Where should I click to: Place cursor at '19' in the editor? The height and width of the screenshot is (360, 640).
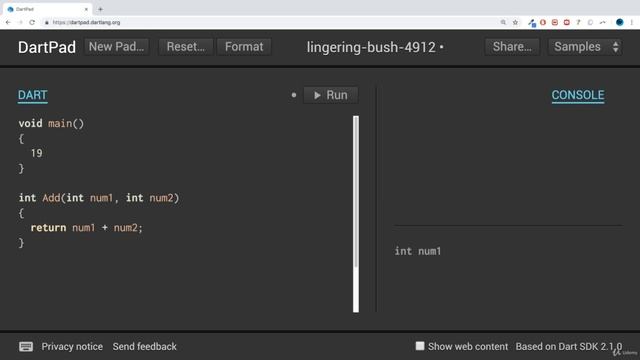(x=36, y=153)
